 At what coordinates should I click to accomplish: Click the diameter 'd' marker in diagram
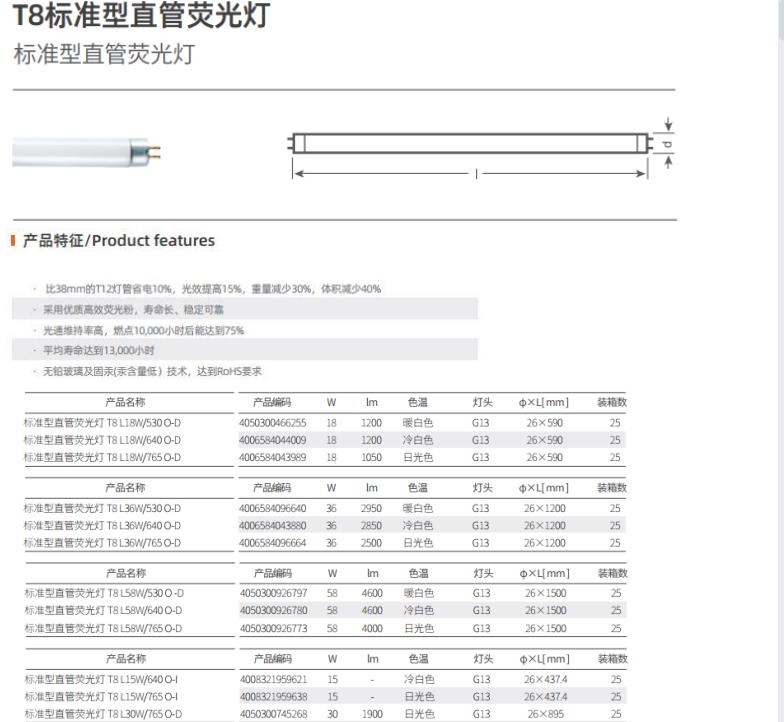(x=667, y=144)
